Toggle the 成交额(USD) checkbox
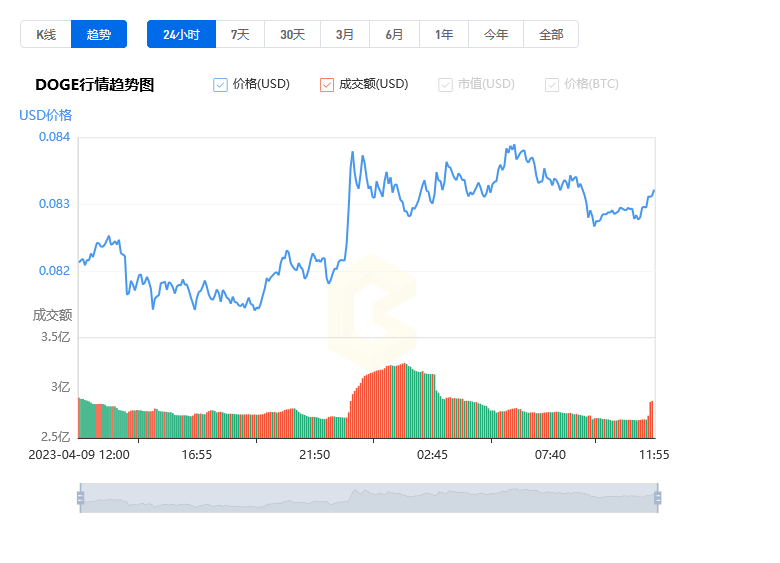The width and height of the screenshot is (780, 563). tap(327, 85)
